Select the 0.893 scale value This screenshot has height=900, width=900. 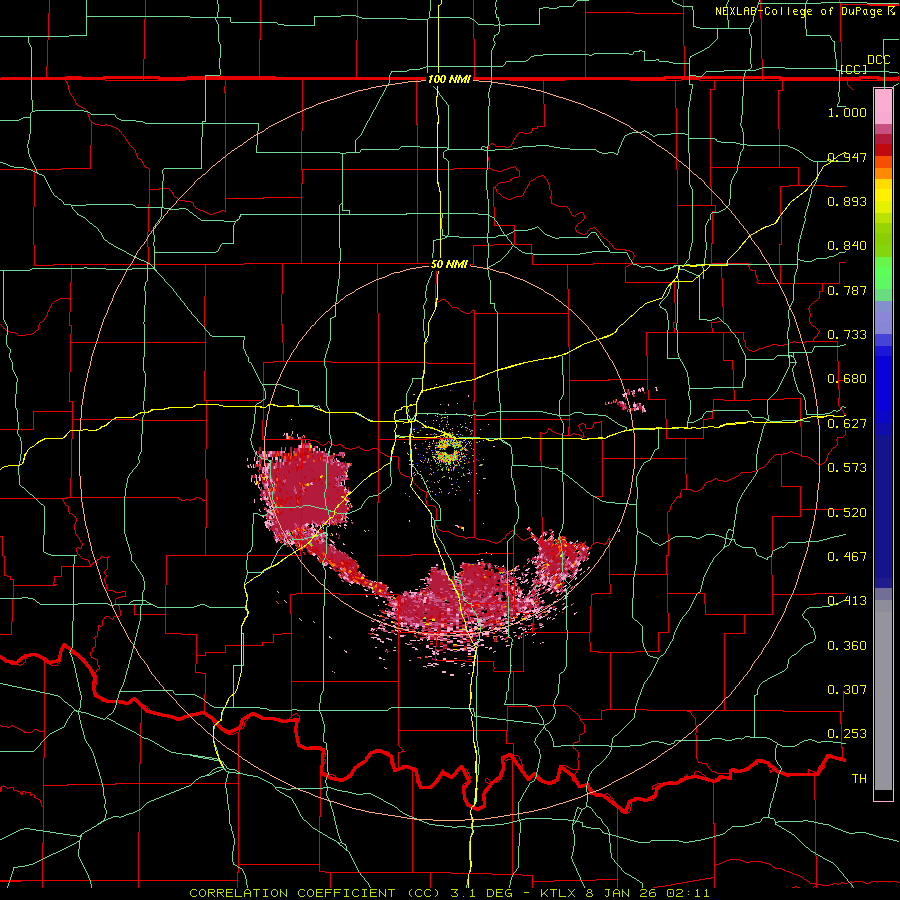click(x=847, y=201)
